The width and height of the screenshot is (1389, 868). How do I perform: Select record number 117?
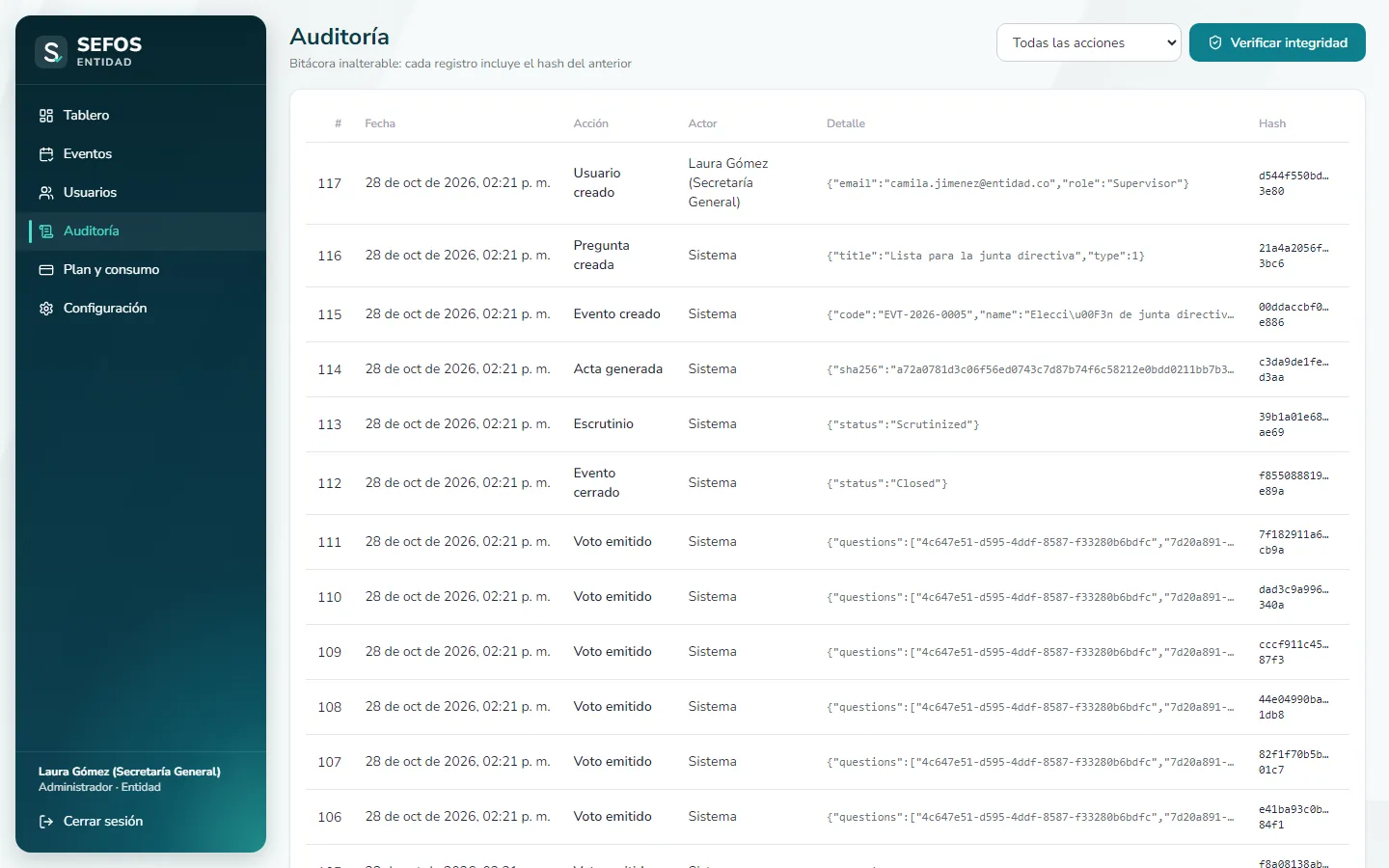(x=330, y=183)
